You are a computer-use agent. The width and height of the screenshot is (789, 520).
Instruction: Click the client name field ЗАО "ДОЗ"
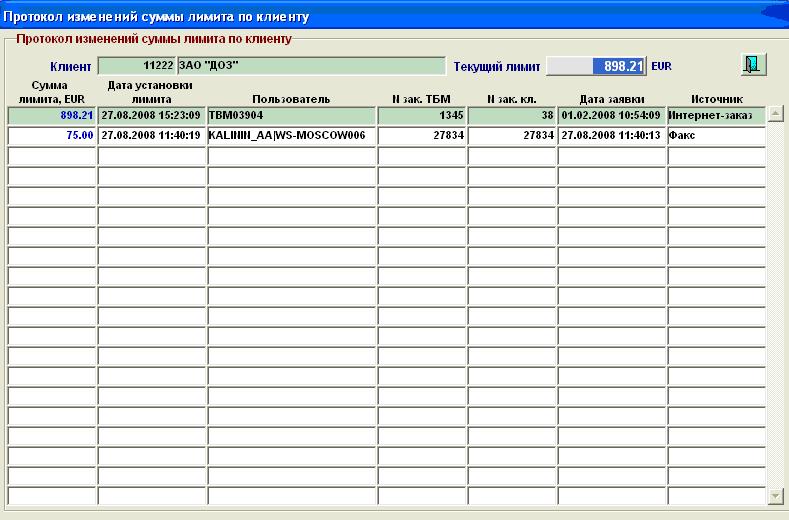311,65
